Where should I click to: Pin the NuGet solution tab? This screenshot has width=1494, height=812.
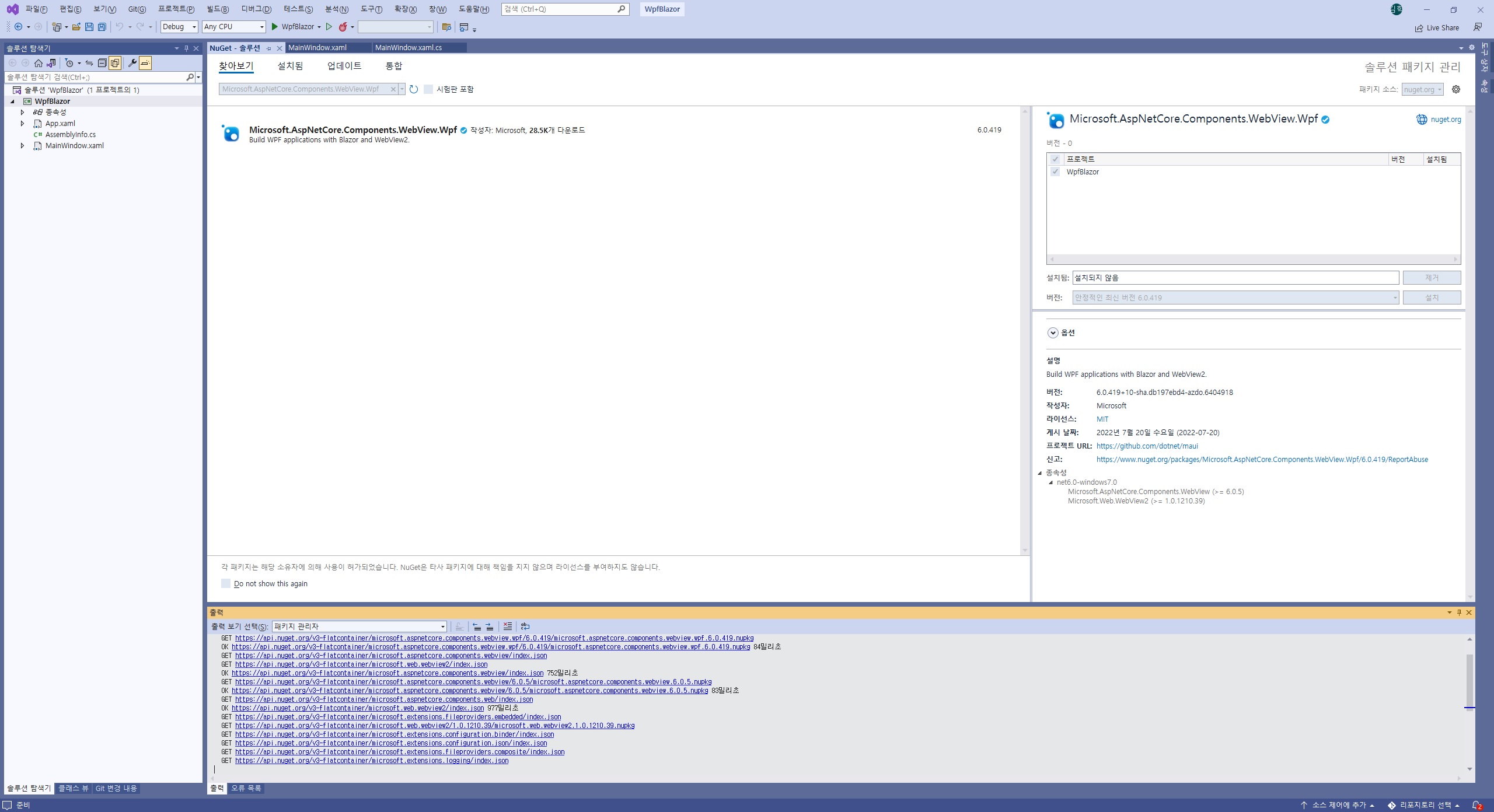point(269,48)
